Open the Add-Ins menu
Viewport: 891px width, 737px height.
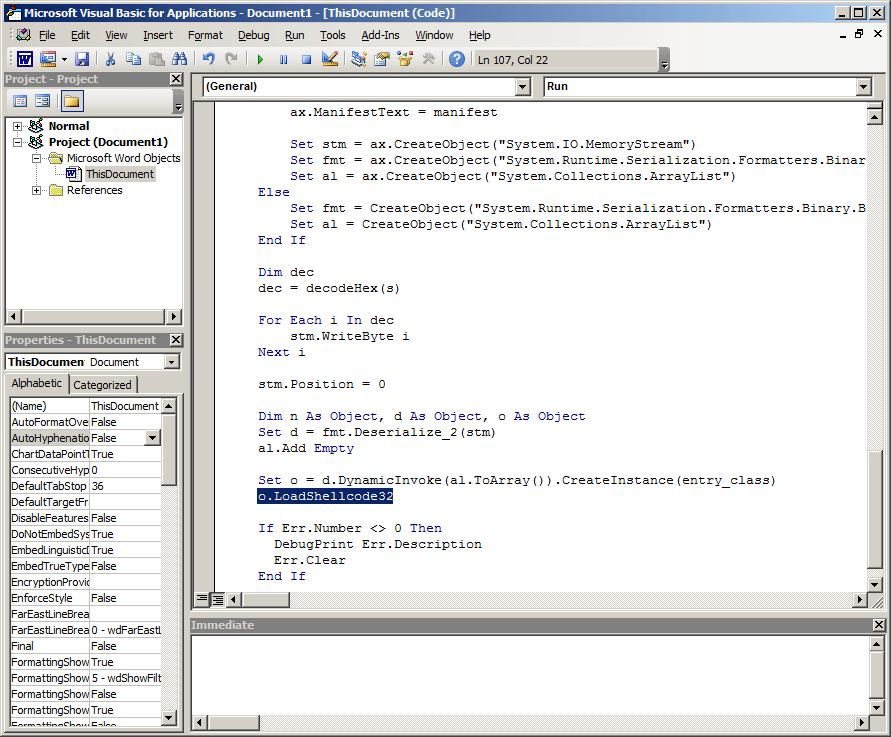click(380, 35)
